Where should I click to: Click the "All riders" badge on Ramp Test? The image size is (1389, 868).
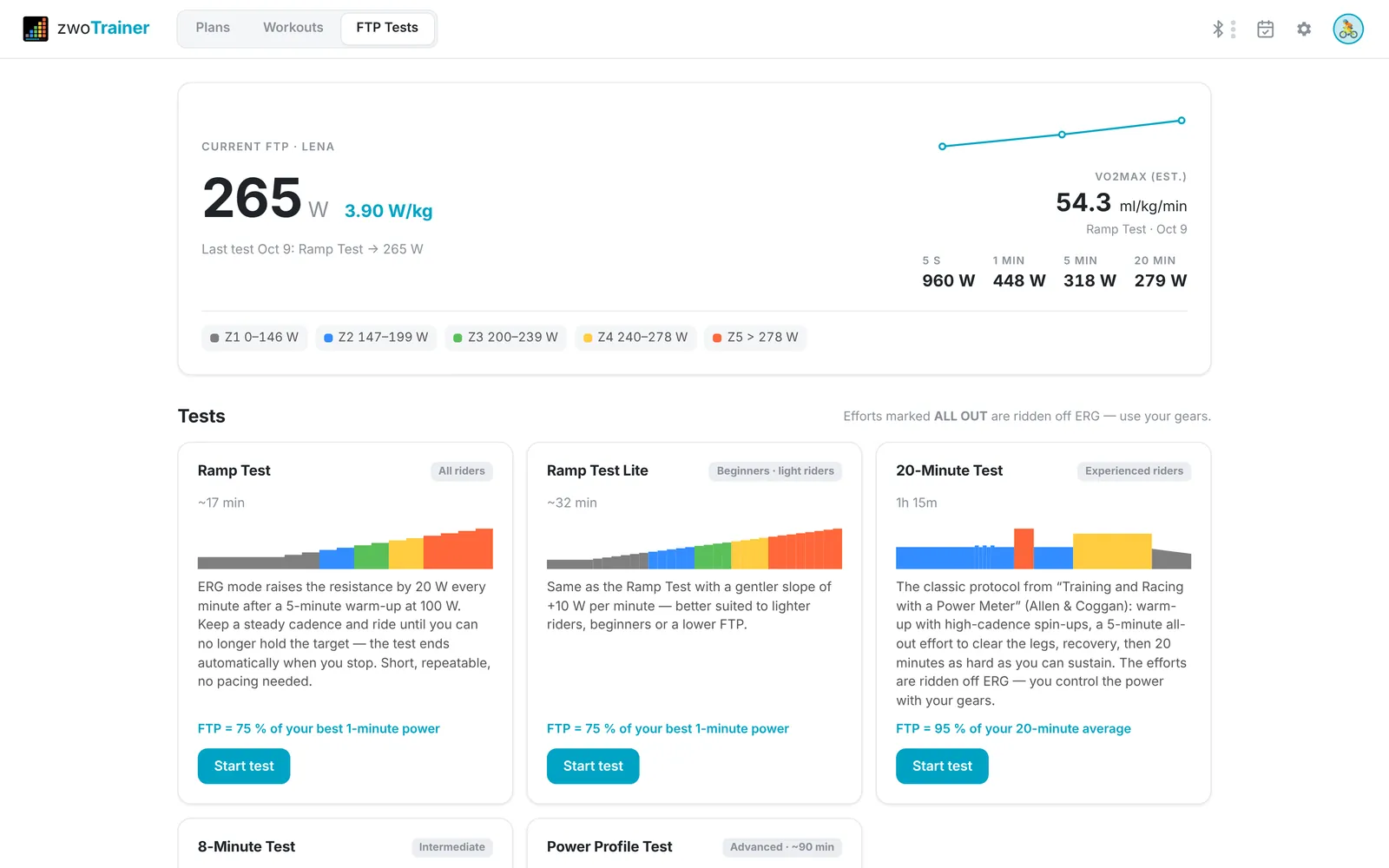tap(462, 471)
